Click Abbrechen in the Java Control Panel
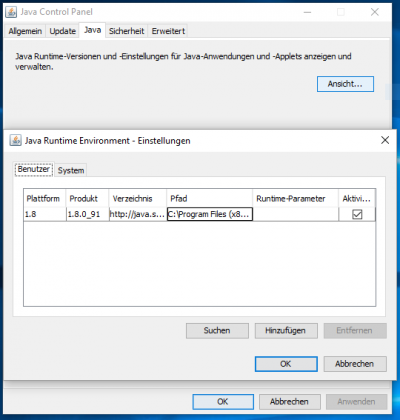Screen dimensions: 400x420 tap(289, 402)
